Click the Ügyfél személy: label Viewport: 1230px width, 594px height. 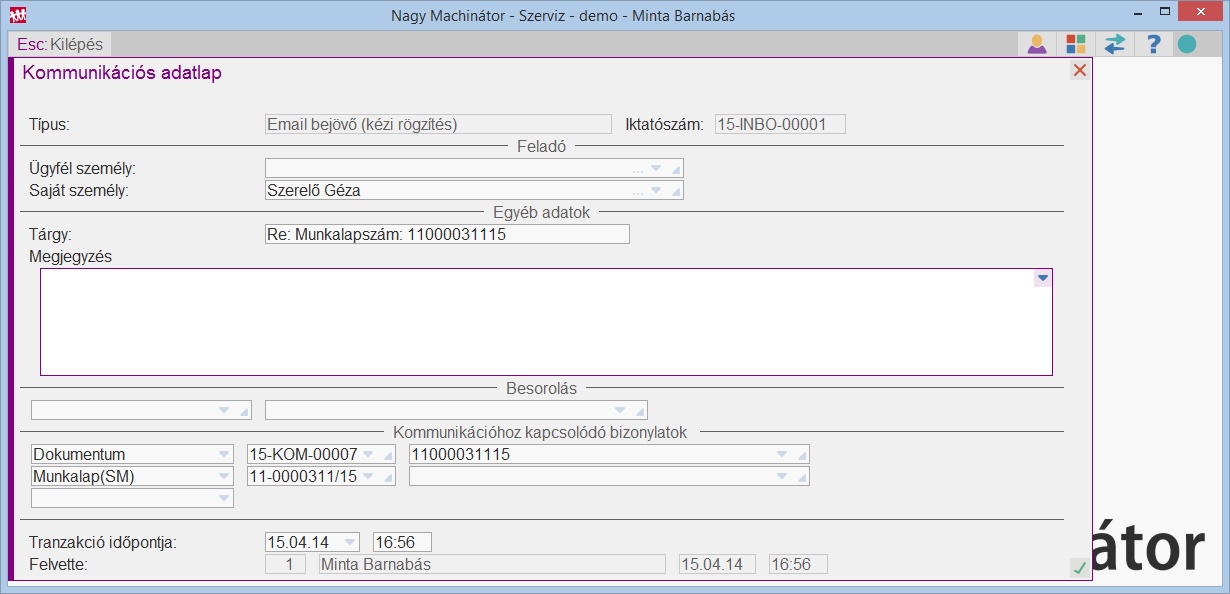(82, 168)
